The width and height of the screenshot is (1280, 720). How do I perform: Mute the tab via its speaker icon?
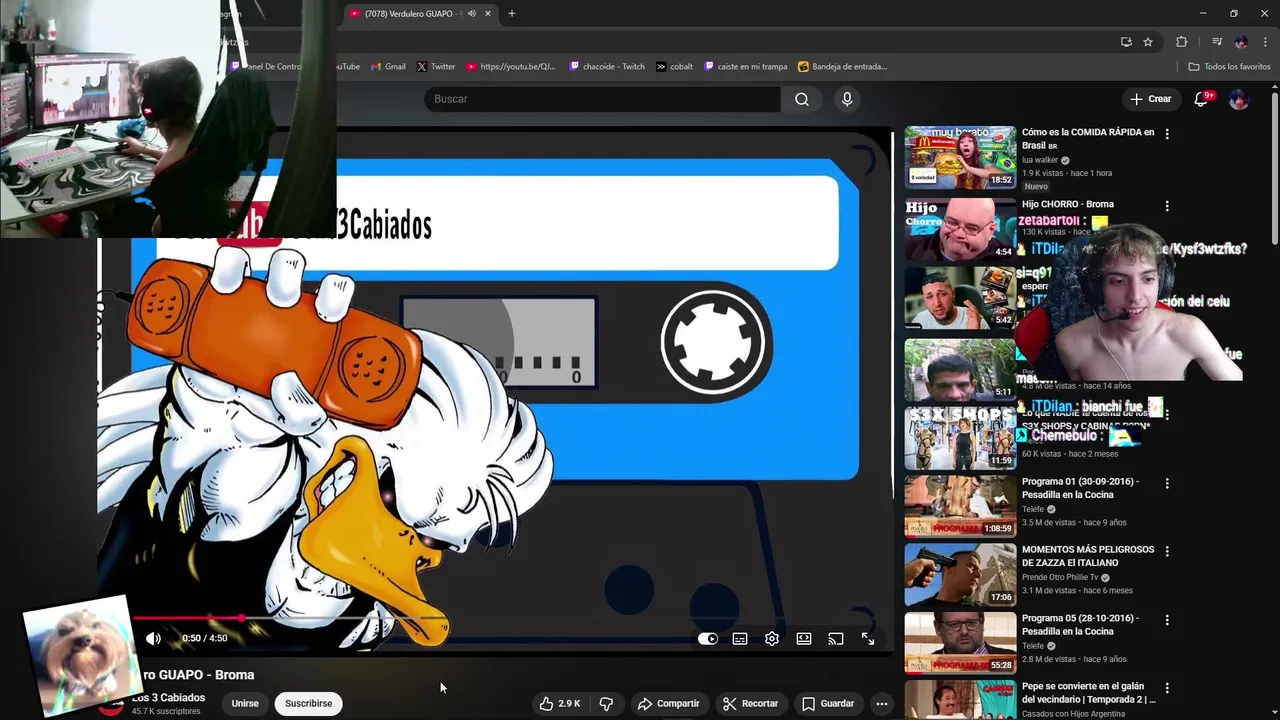[471, 13]
